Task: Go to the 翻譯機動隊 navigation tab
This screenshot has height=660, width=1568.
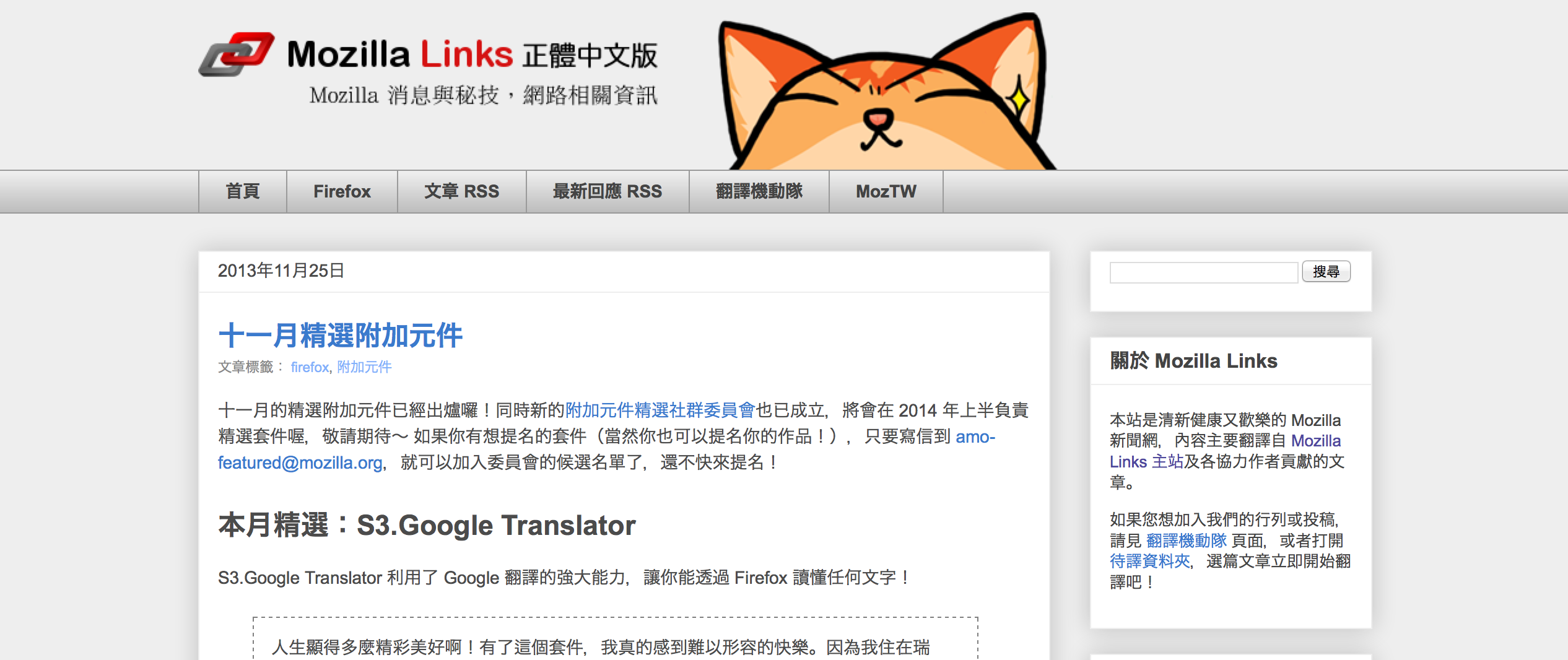Action: coord(759,192)
